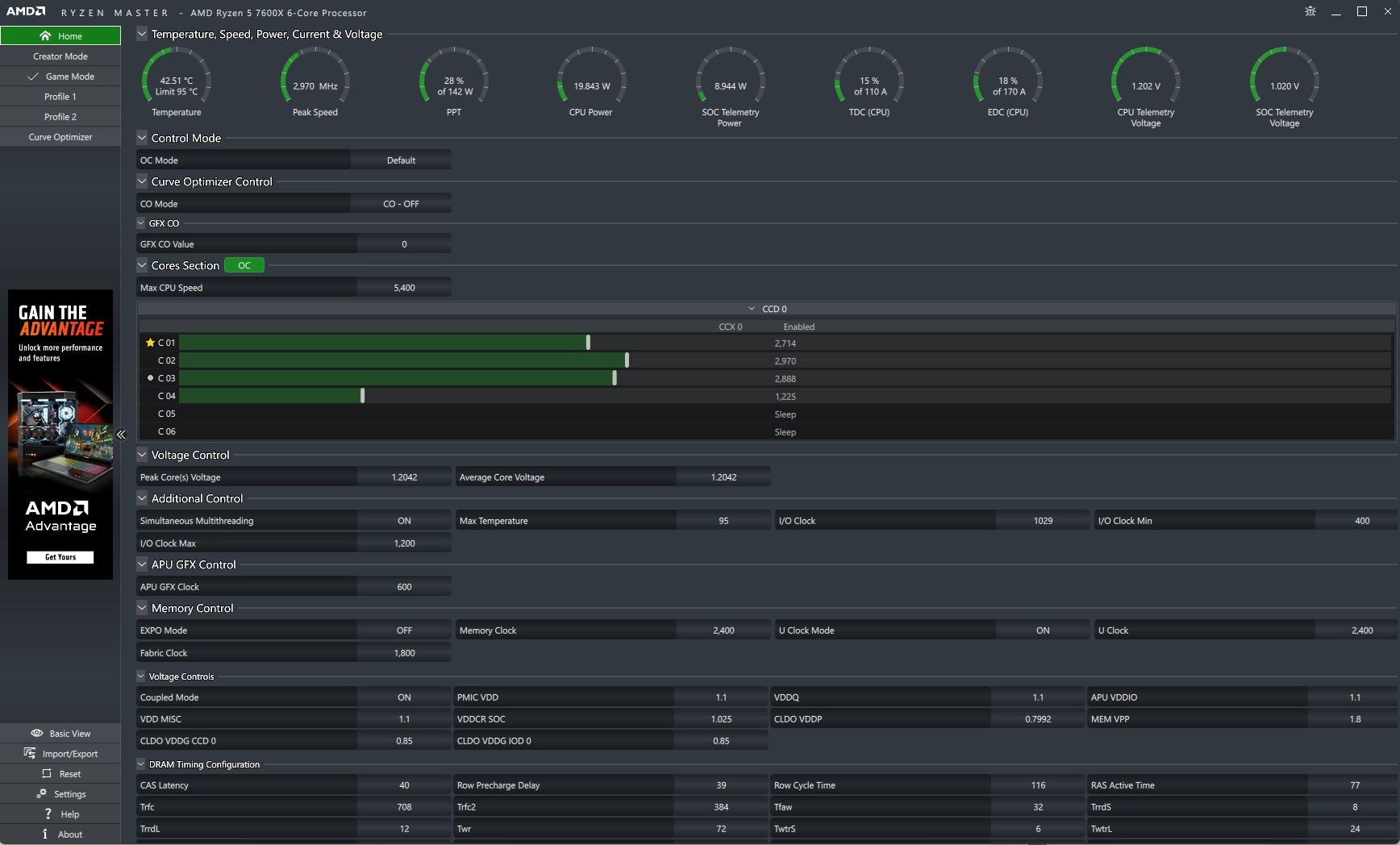1400x845 pixels.
Task: Open the Help entry
Action: (60, 814)
